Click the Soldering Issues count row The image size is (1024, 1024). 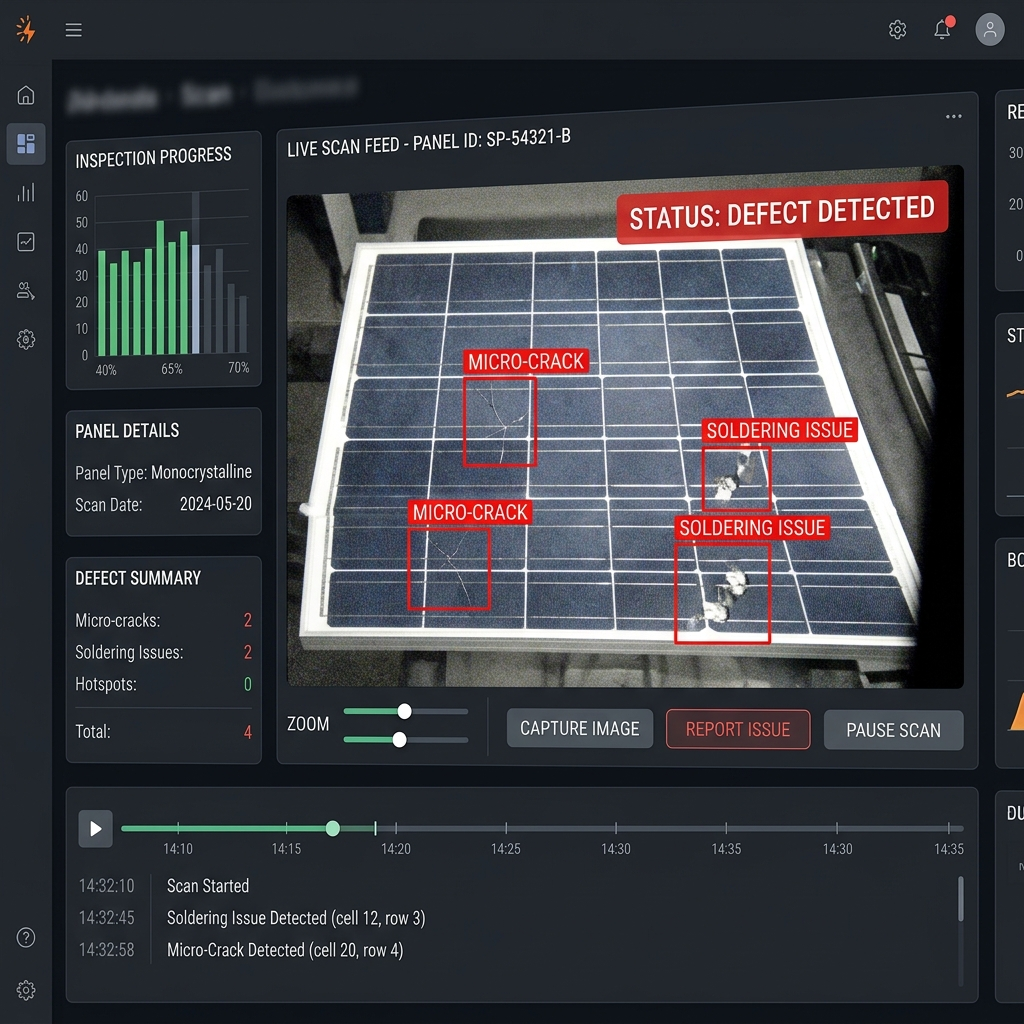click(x=163, y=652)
